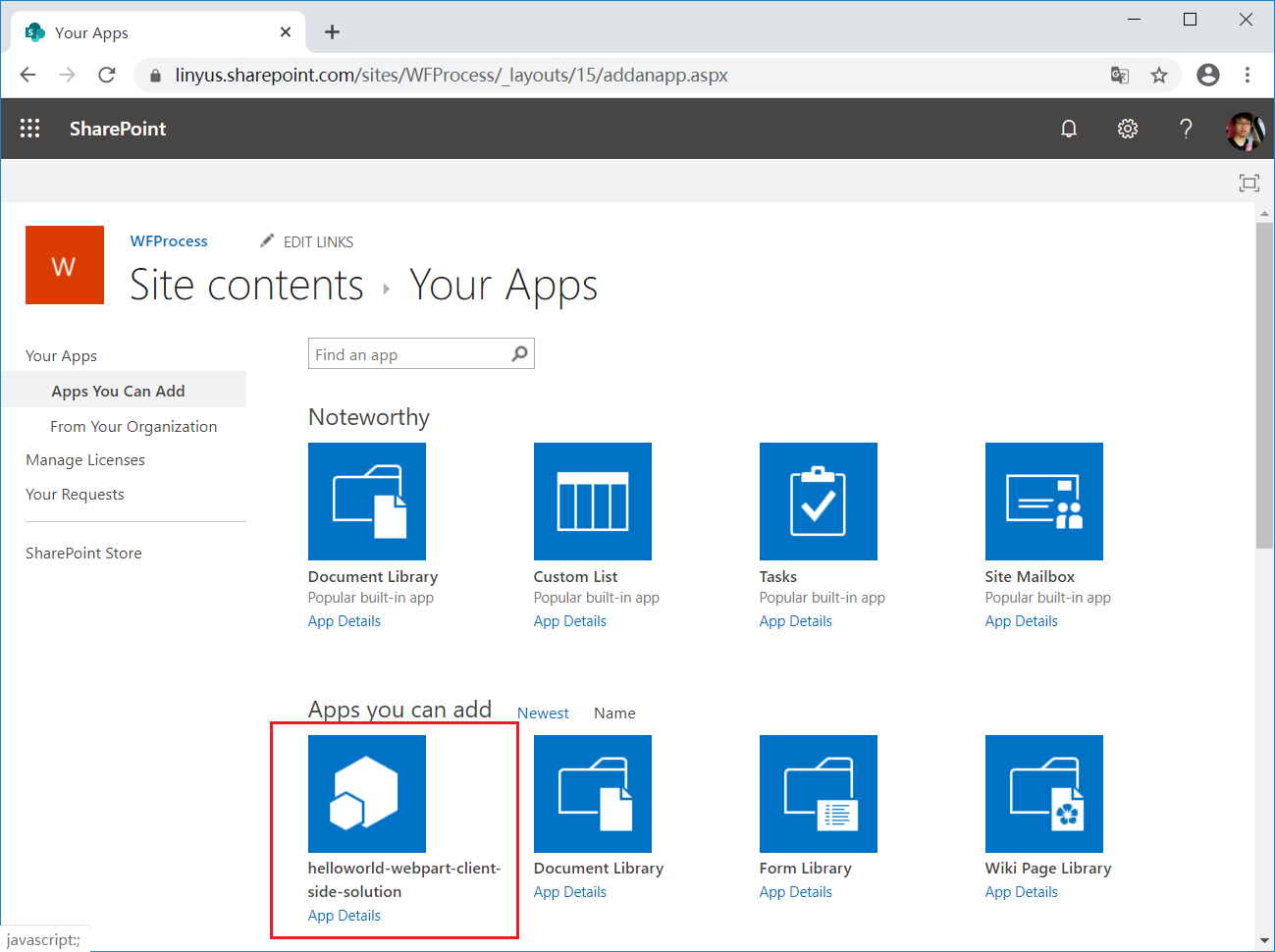Open the SharePoint settings gear
1275x952 pixels.
pyautogui.click(x=1127, y=128)
